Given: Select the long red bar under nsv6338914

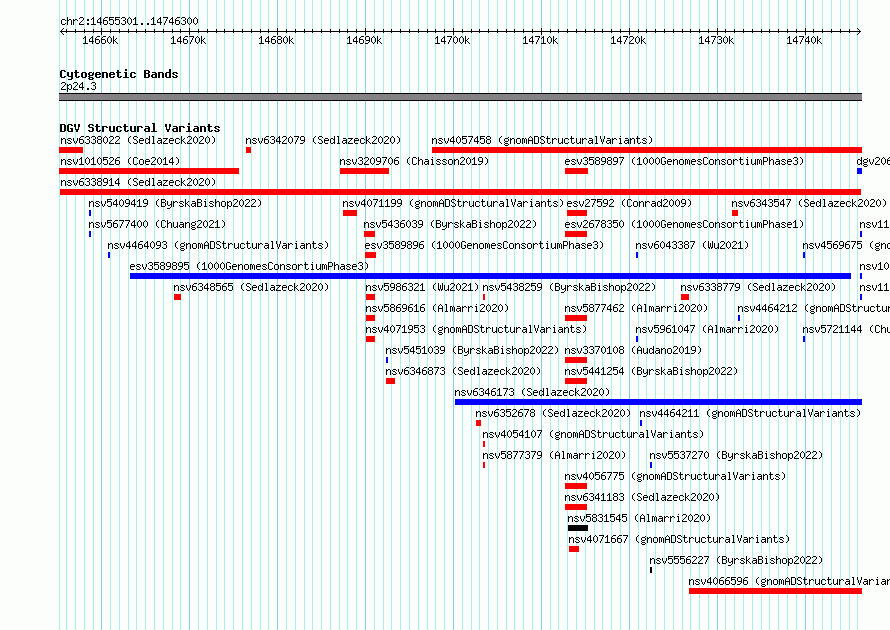Looking at the screenshot, I should pyautogui.click(x=460, y=192).
